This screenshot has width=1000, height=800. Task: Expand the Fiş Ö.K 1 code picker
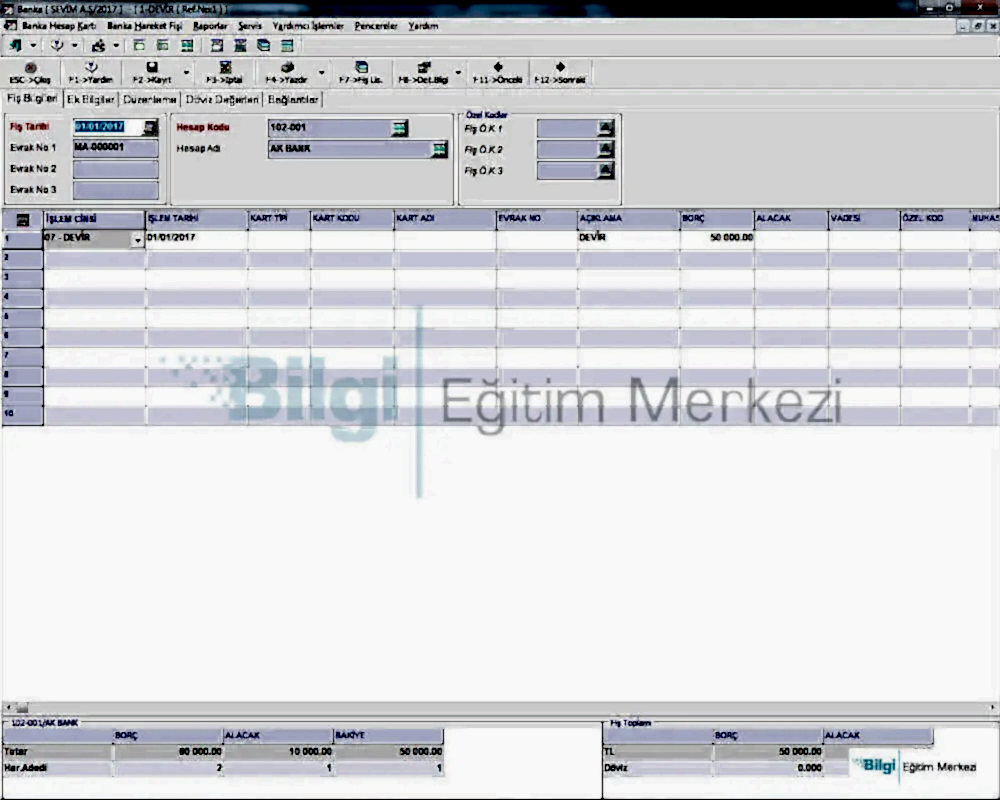click(x=605, y=128)
